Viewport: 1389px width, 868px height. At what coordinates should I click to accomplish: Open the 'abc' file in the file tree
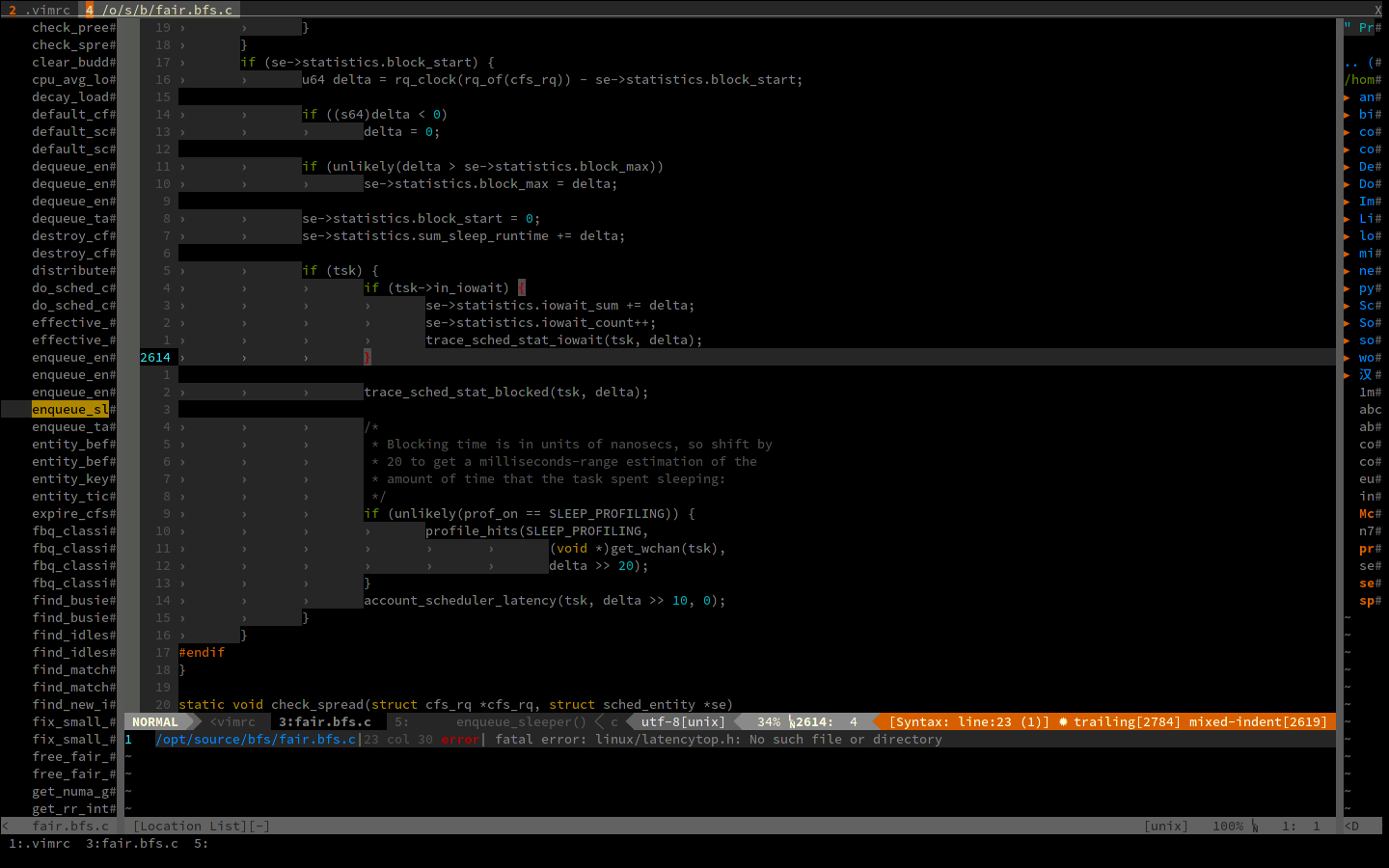coord(1371,410)
